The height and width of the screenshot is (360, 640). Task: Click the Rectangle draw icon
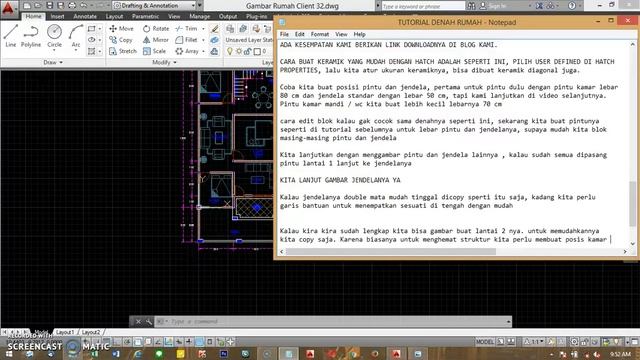tap(92, 29)
